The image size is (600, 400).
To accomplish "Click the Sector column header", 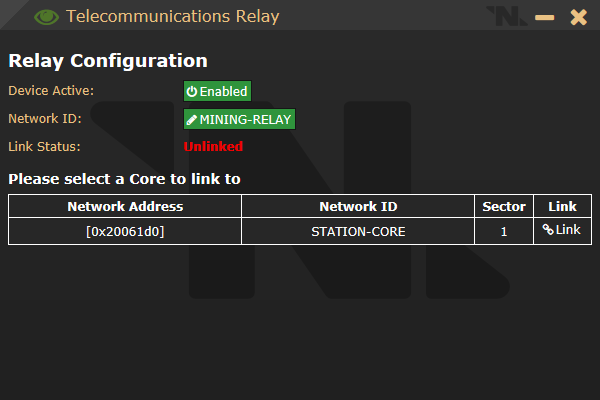I will pyautogui.click(x=504, y=206).
